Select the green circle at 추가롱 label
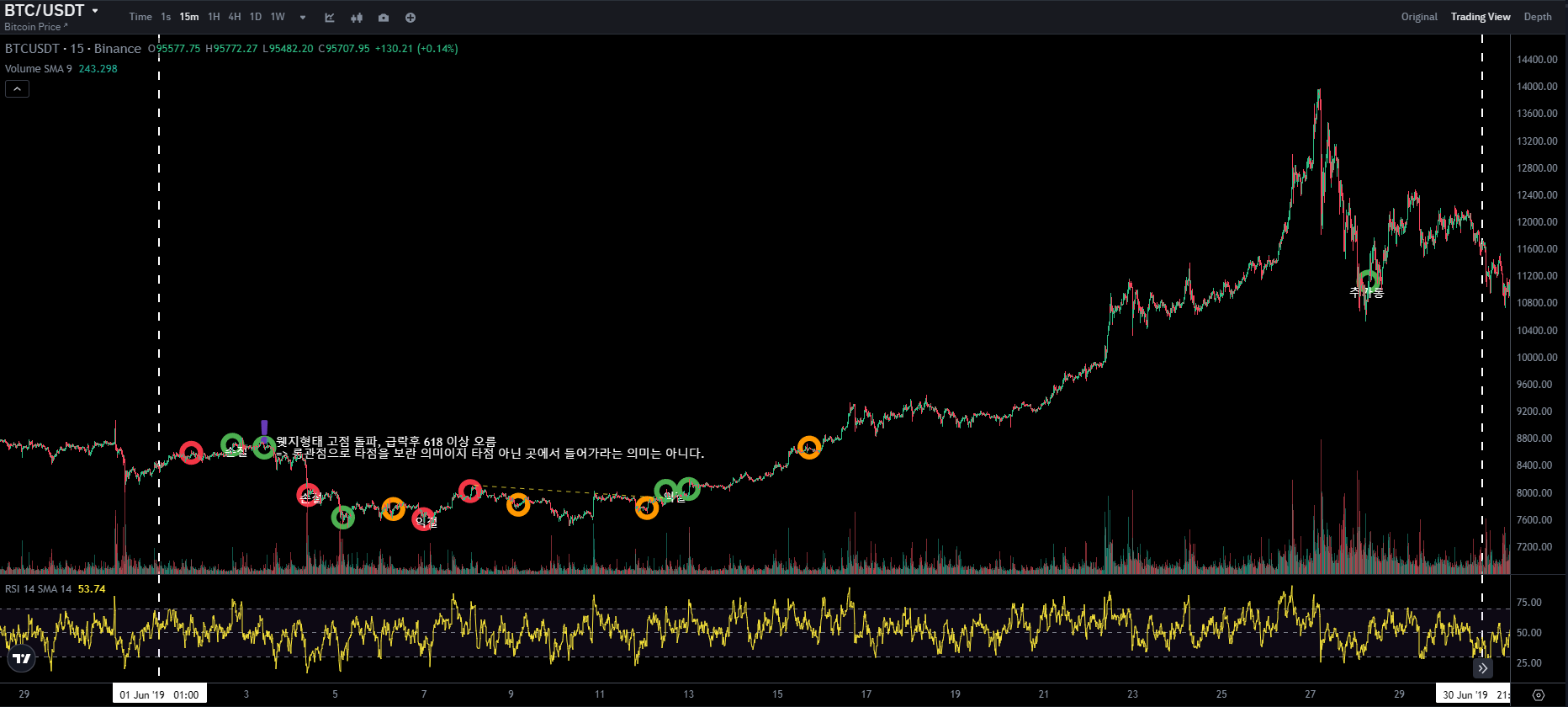1568x707 pixels. [x=1369, y=280]
